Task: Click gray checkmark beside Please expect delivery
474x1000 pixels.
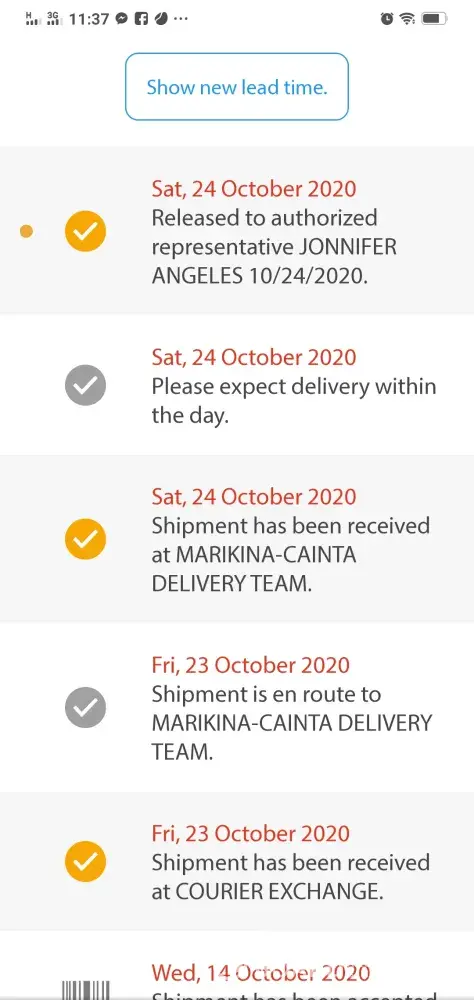Action: click(85, 385)
